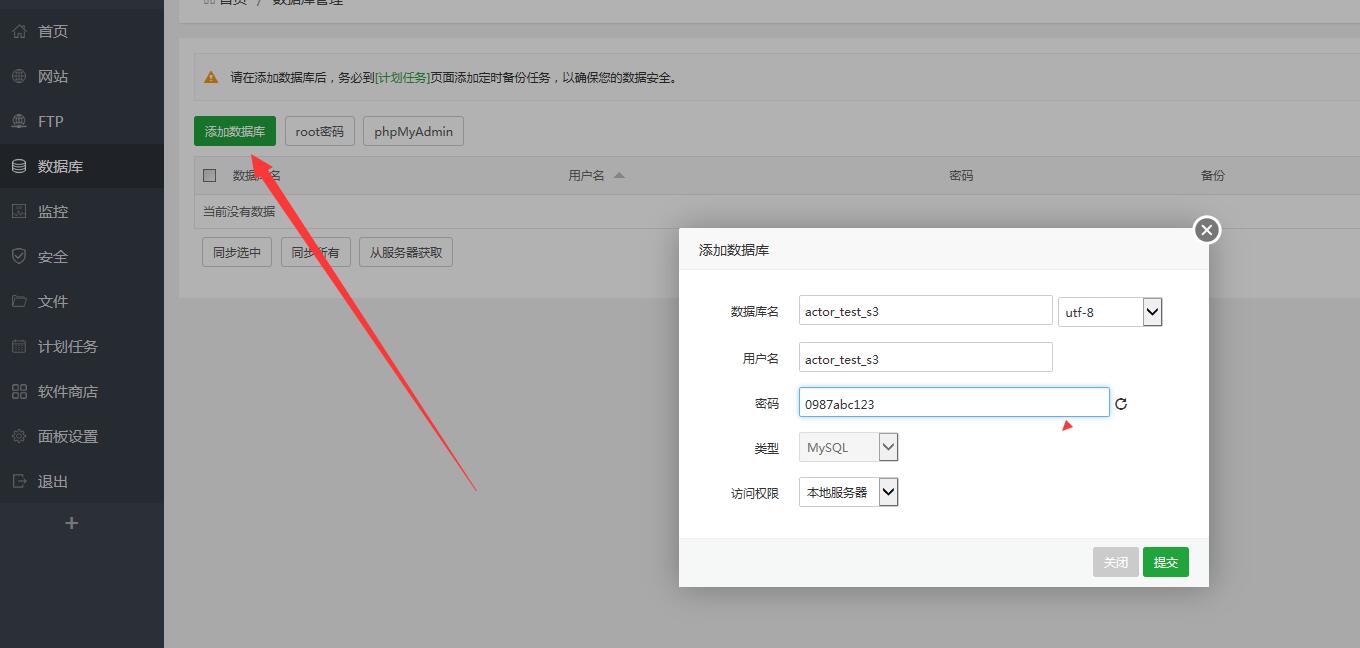This screenshot has height=648, width=1360.
Task: Close the add database dialog
Action: (1206, 230)
